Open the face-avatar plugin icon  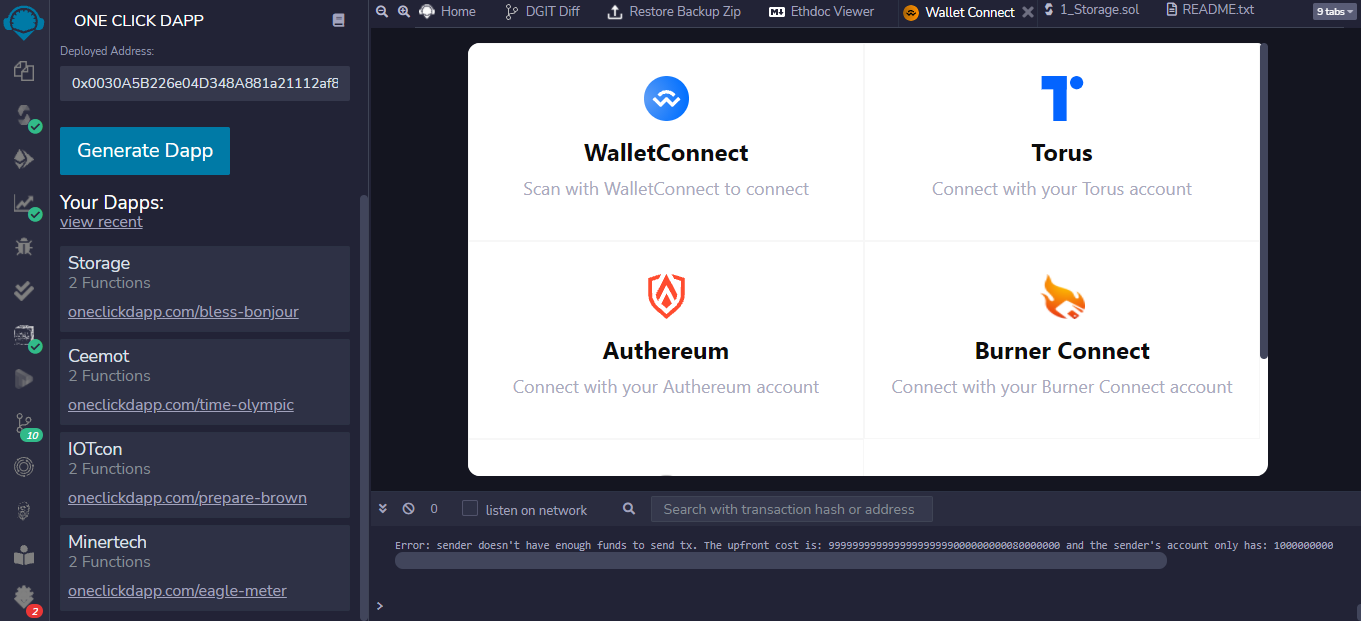[24, 511]
